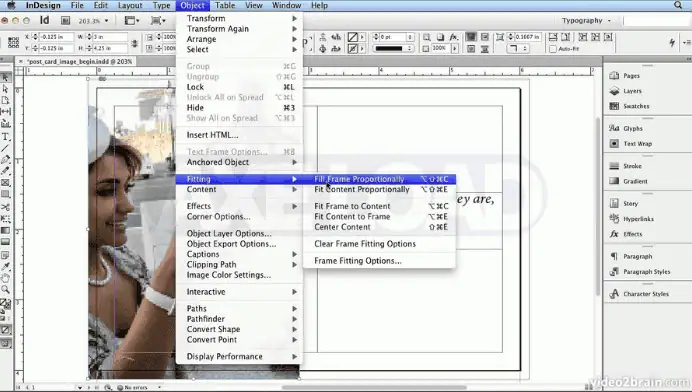692x392 pixels.
Task: Click the height H field
Action: (109, 48)
